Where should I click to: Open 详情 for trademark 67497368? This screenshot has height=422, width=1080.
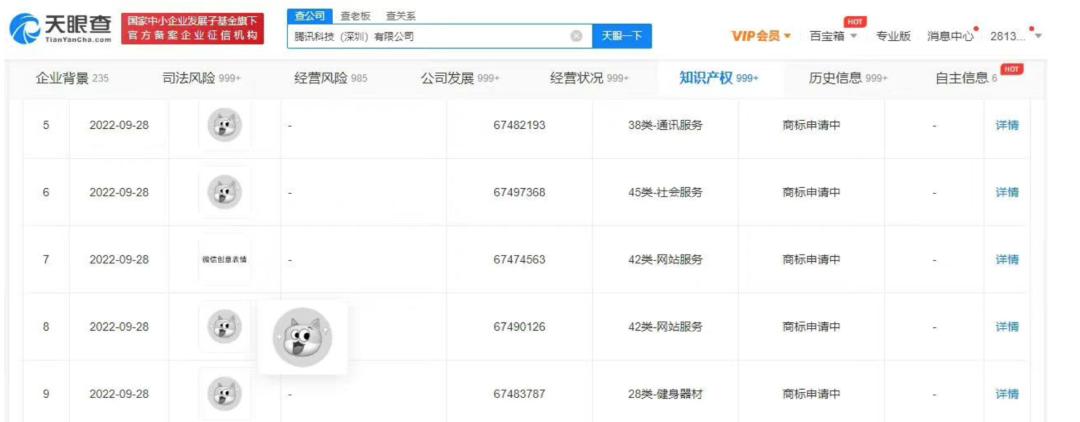coord(1007,193)
